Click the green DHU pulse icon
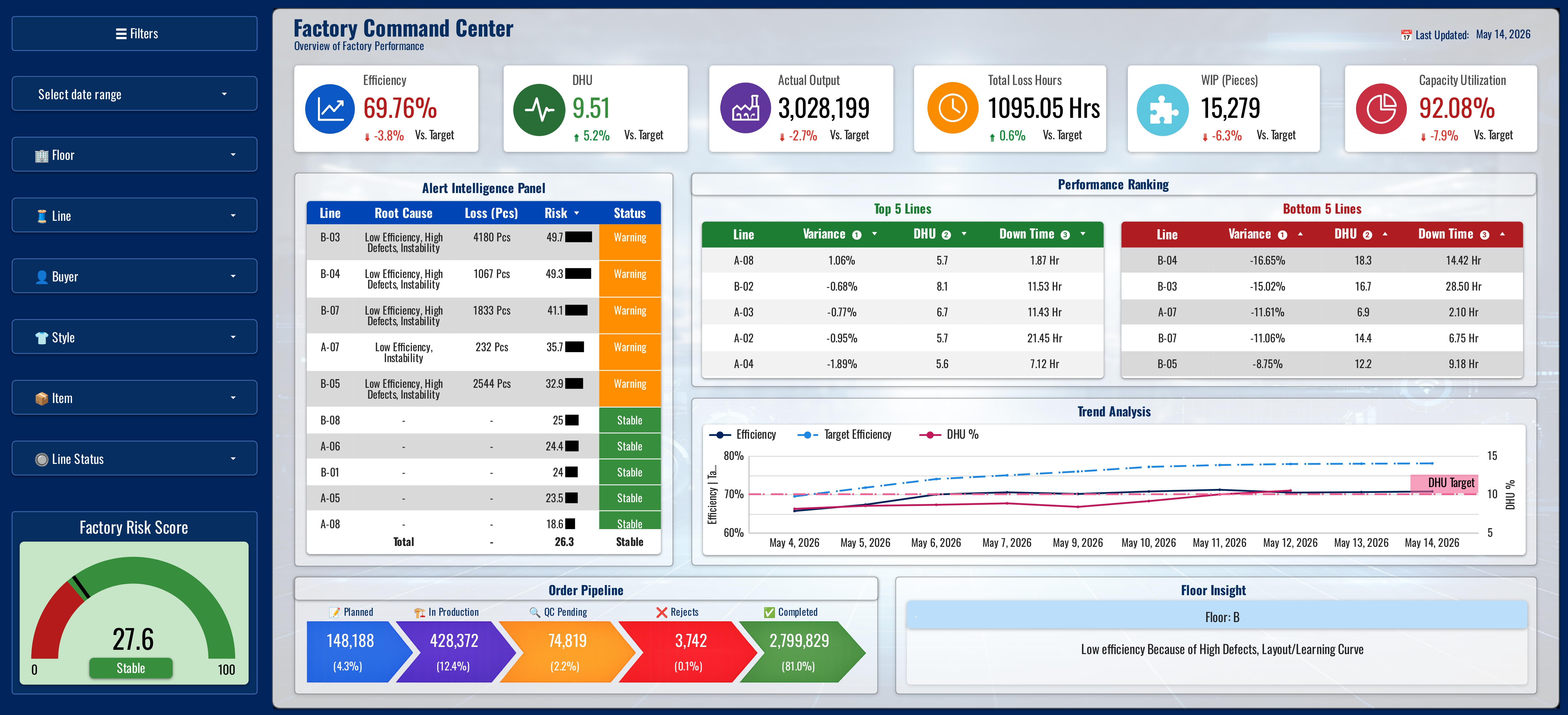The height and width of the screenshot is (715, 1568). (x=539, y=110)
